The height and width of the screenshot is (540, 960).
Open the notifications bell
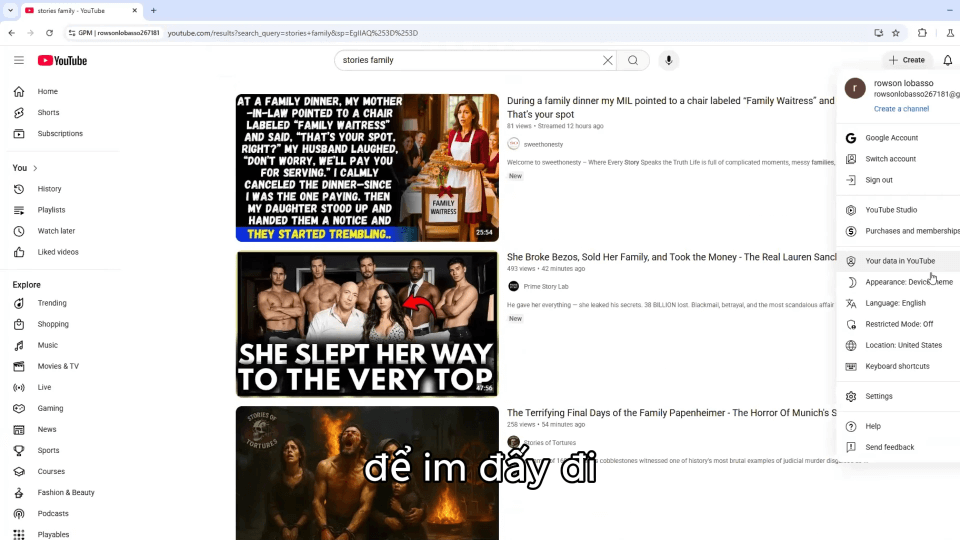(947, 60)
